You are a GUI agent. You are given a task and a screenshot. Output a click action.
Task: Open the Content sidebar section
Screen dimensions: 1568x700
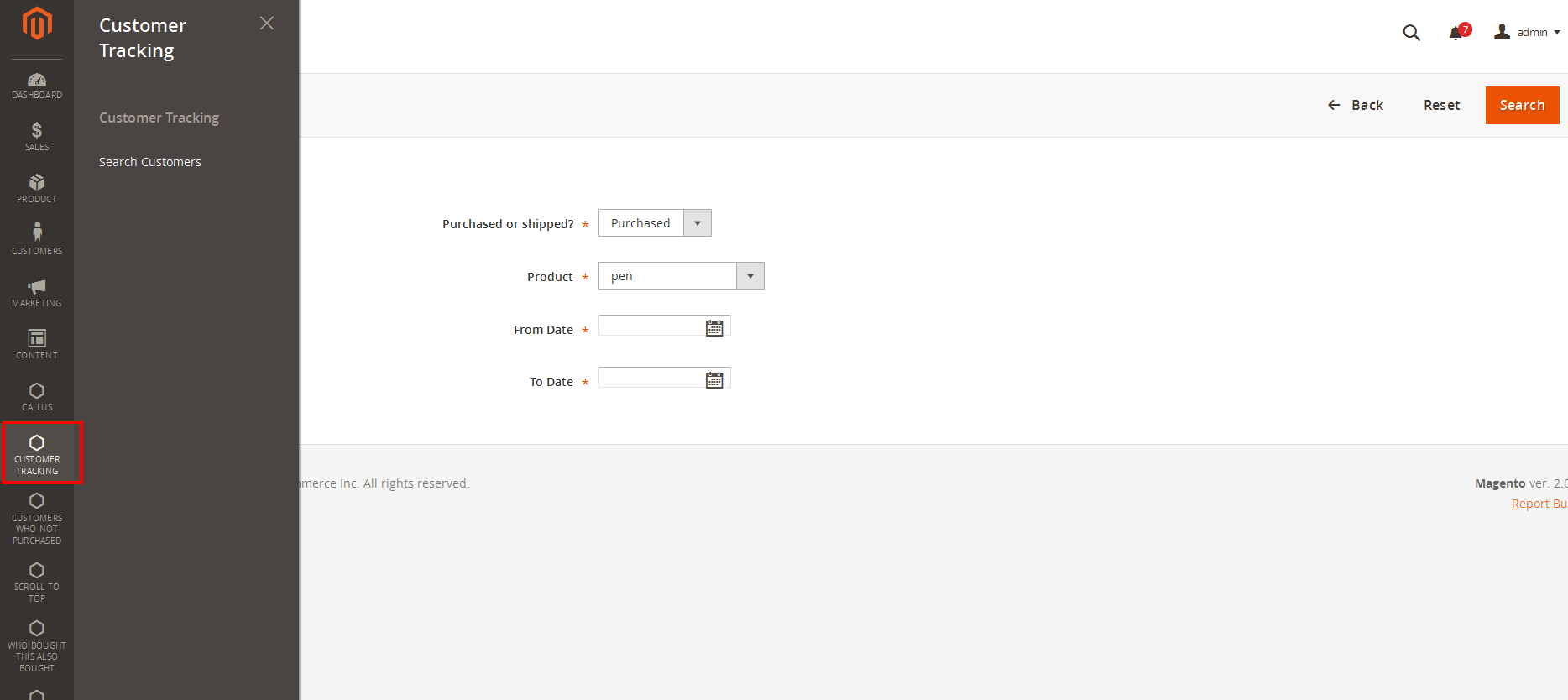pos(37,345)
